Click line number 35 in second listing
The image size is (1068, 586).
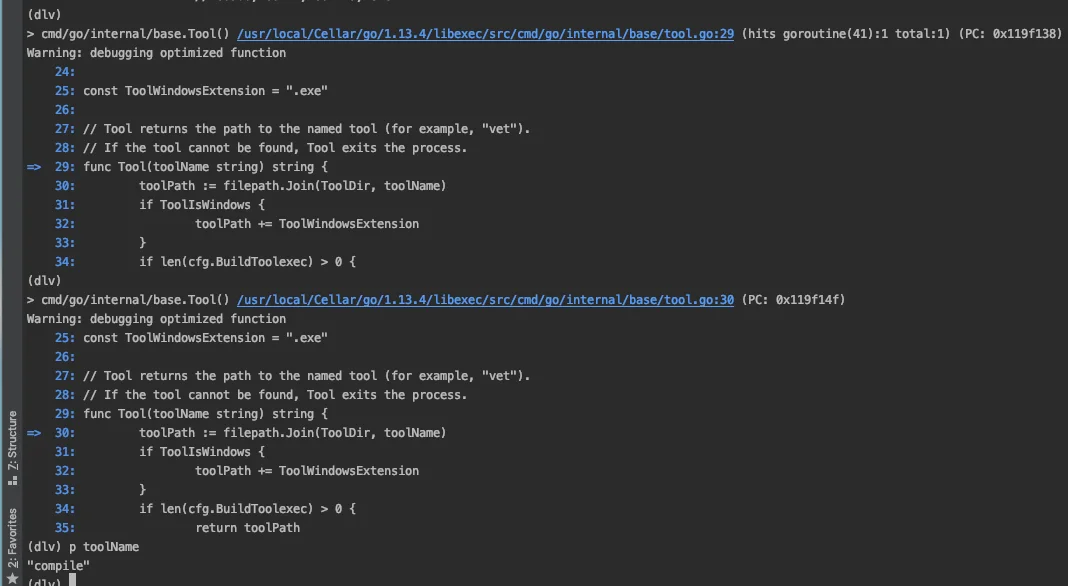65,527
